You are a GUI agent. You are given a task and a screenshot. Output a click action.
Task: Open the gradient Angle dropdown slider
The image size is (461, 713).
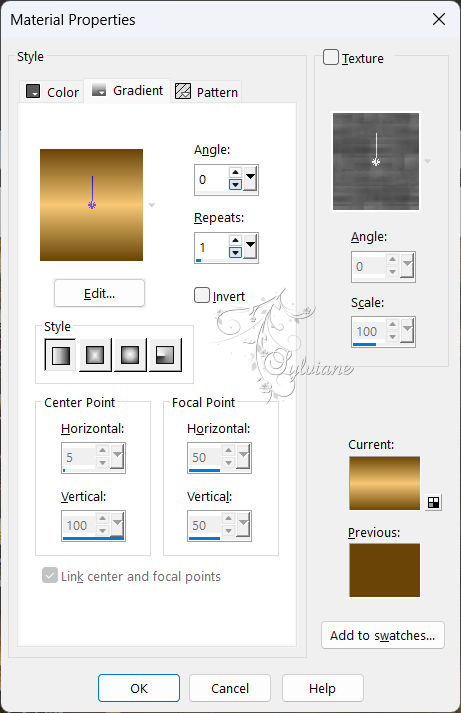[x=251, y=179]
